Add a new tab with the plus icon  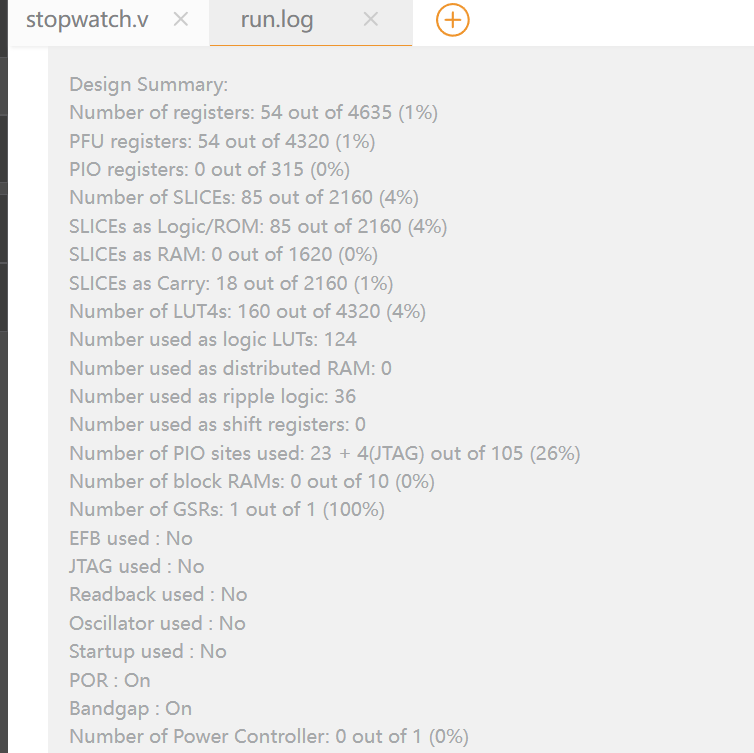pyautogui.click(x=452, y=20)
